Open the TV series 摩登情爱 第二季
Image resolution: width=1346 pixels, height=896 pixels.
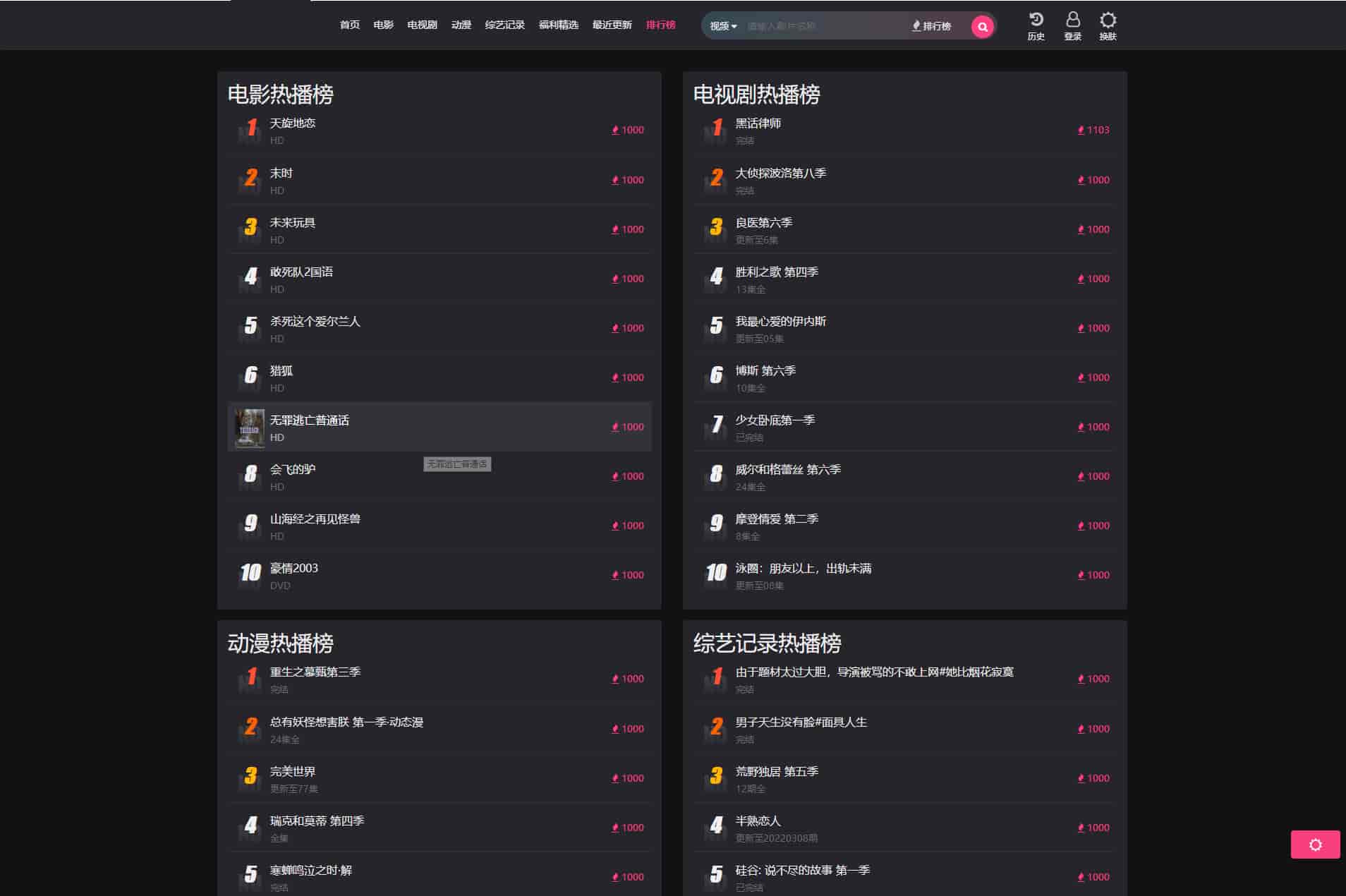[x=777, y=519]
